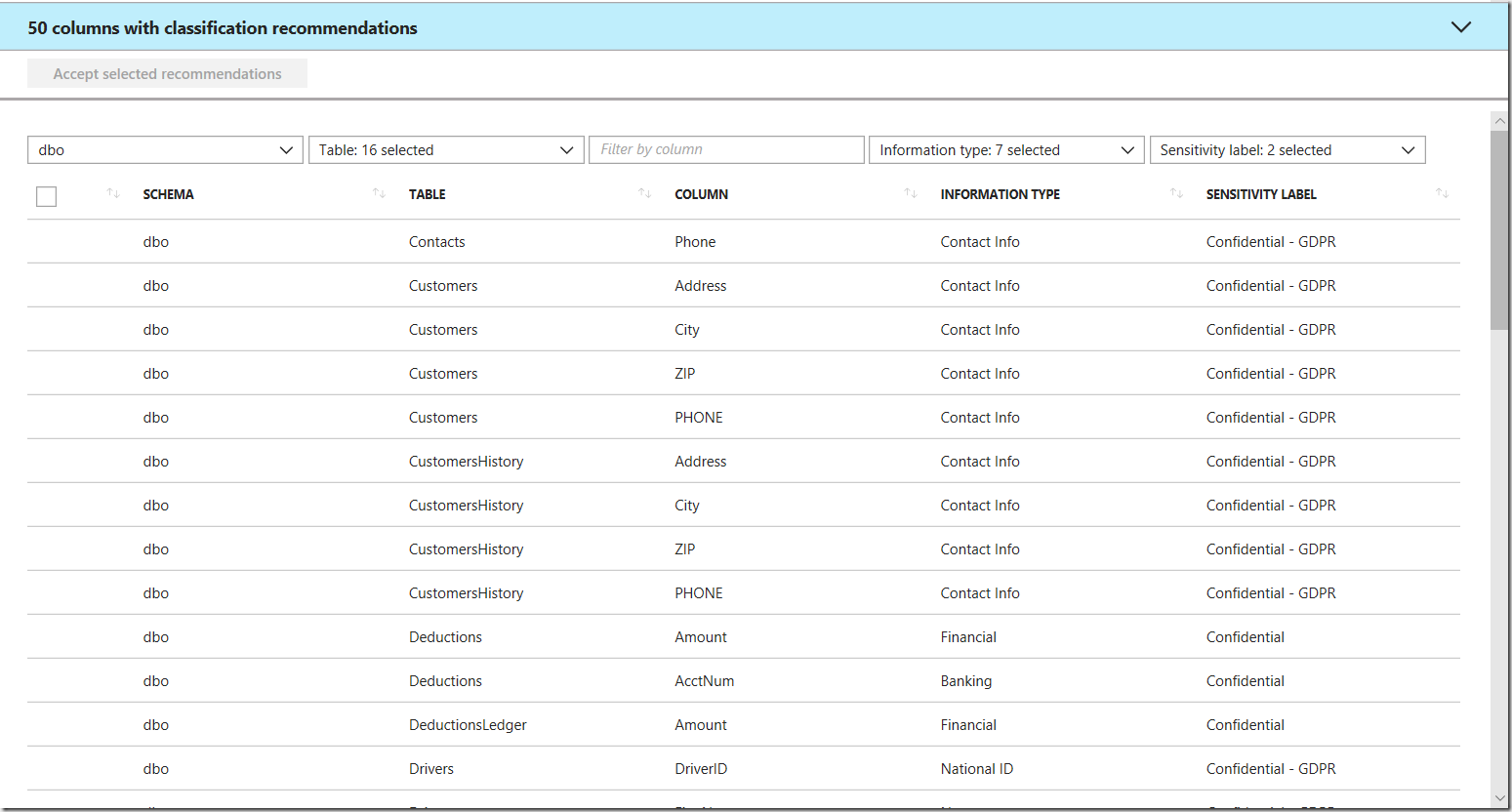Click sort arrows at end of COLUMN header

(x=910, y=193)
